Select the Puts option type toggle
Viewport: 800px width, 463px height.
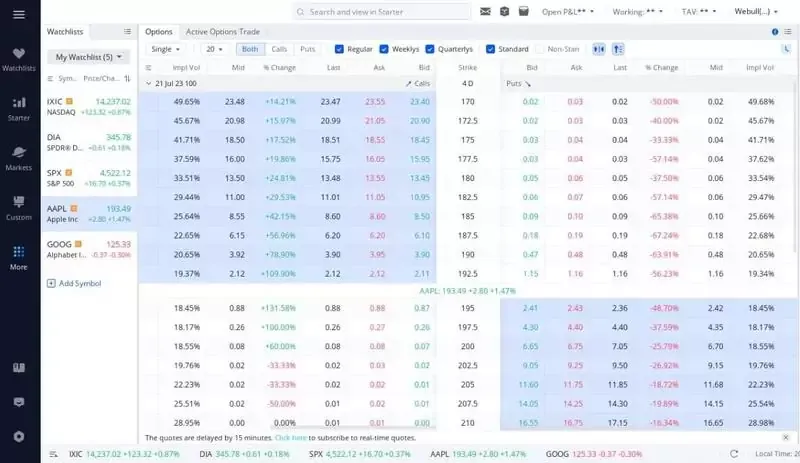pyautogui.click(x=308, y=49)
